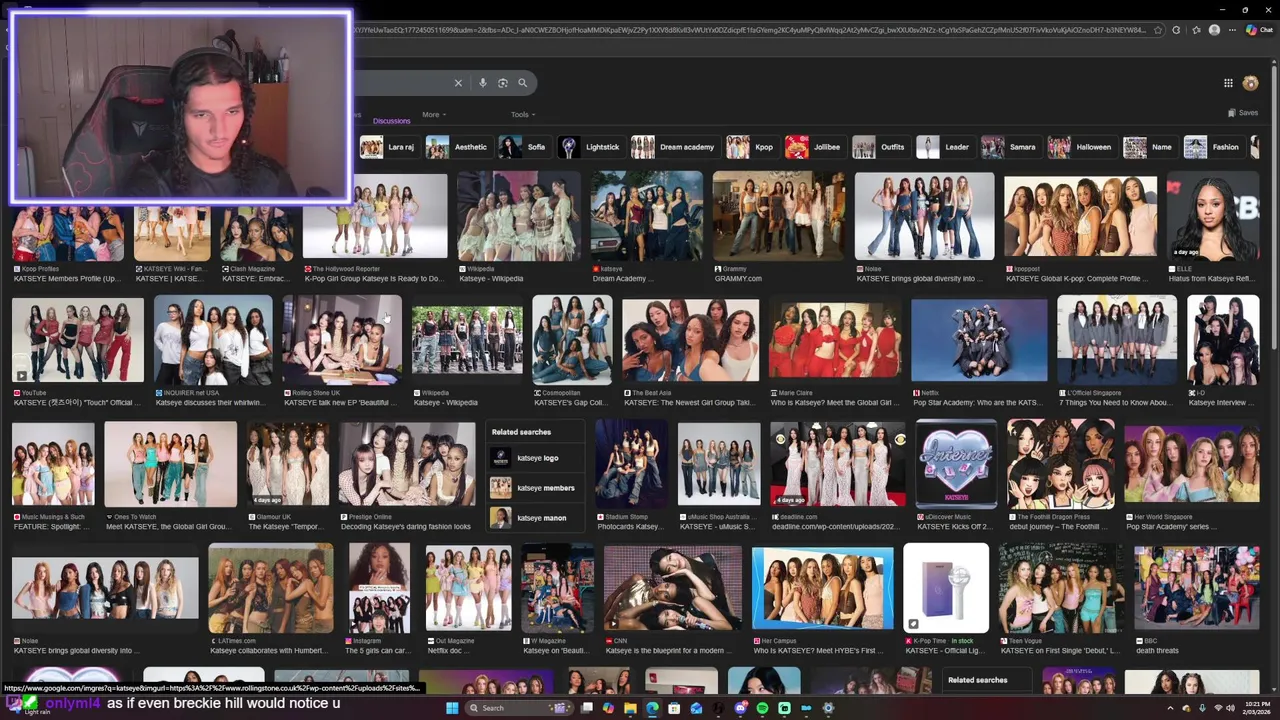Show hidden system tray icons
The image size is (1280, 720).
click(x=1172, y=708)
